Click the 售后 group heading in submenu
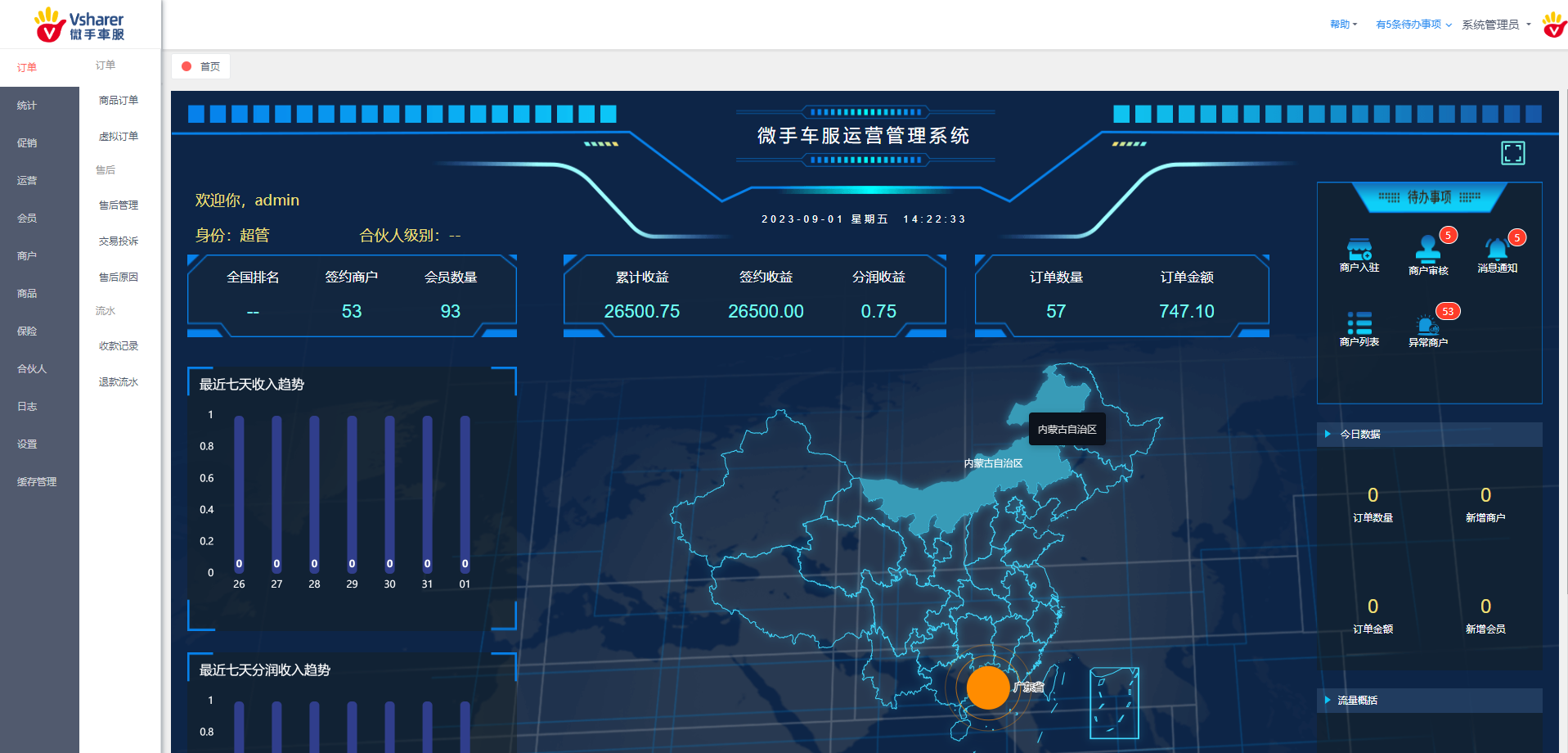This screenshot has height=753, width=1568. [x=106, y=170]
